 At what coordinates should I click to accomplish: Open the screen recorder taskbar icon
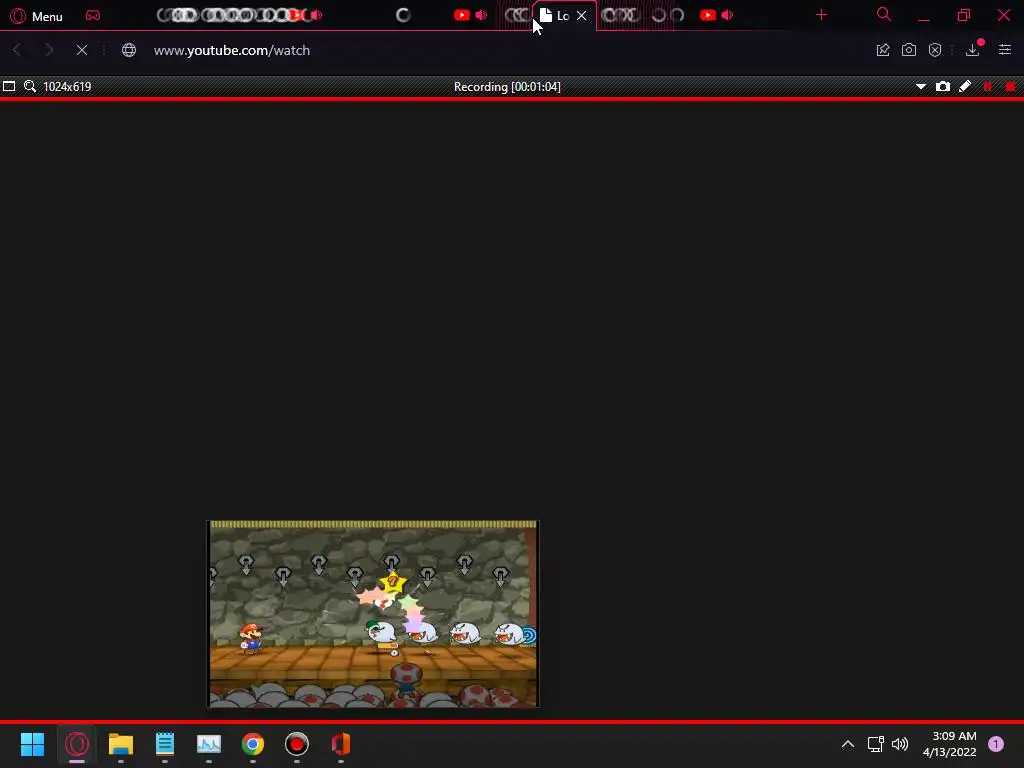296,744
